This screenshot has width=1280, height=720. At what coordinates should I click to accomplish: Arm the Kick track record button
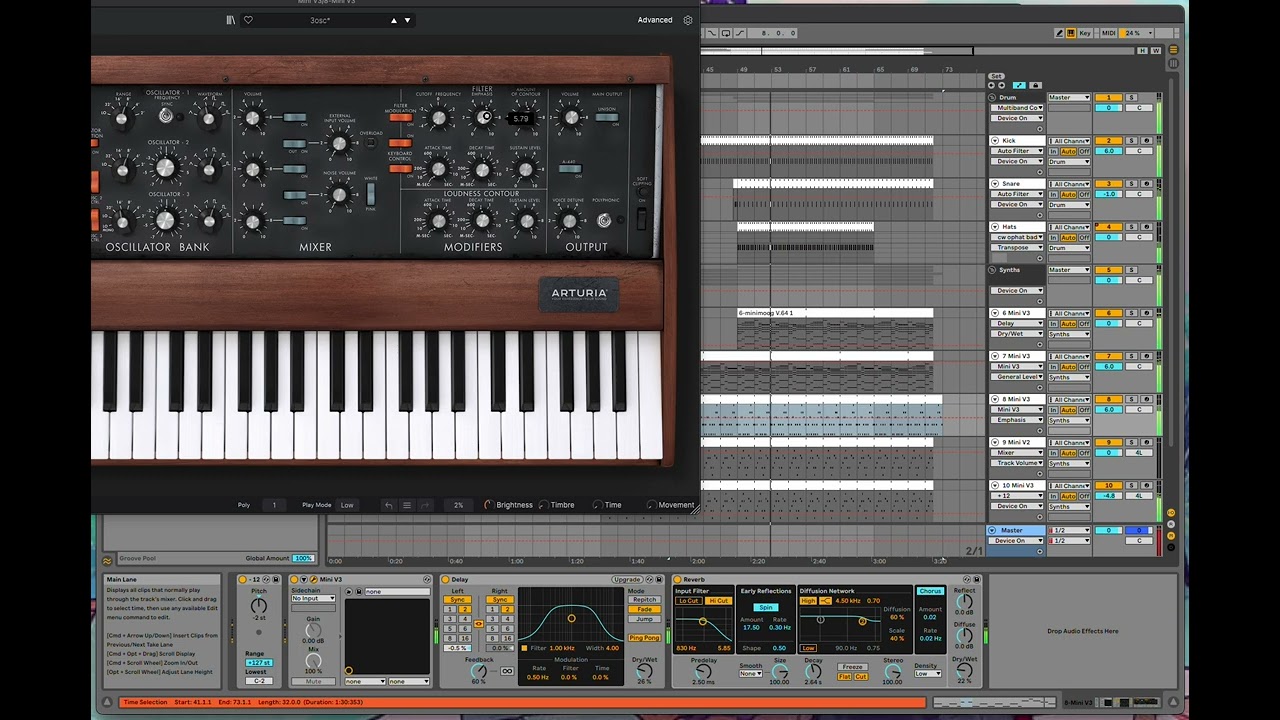point(1146,141)
